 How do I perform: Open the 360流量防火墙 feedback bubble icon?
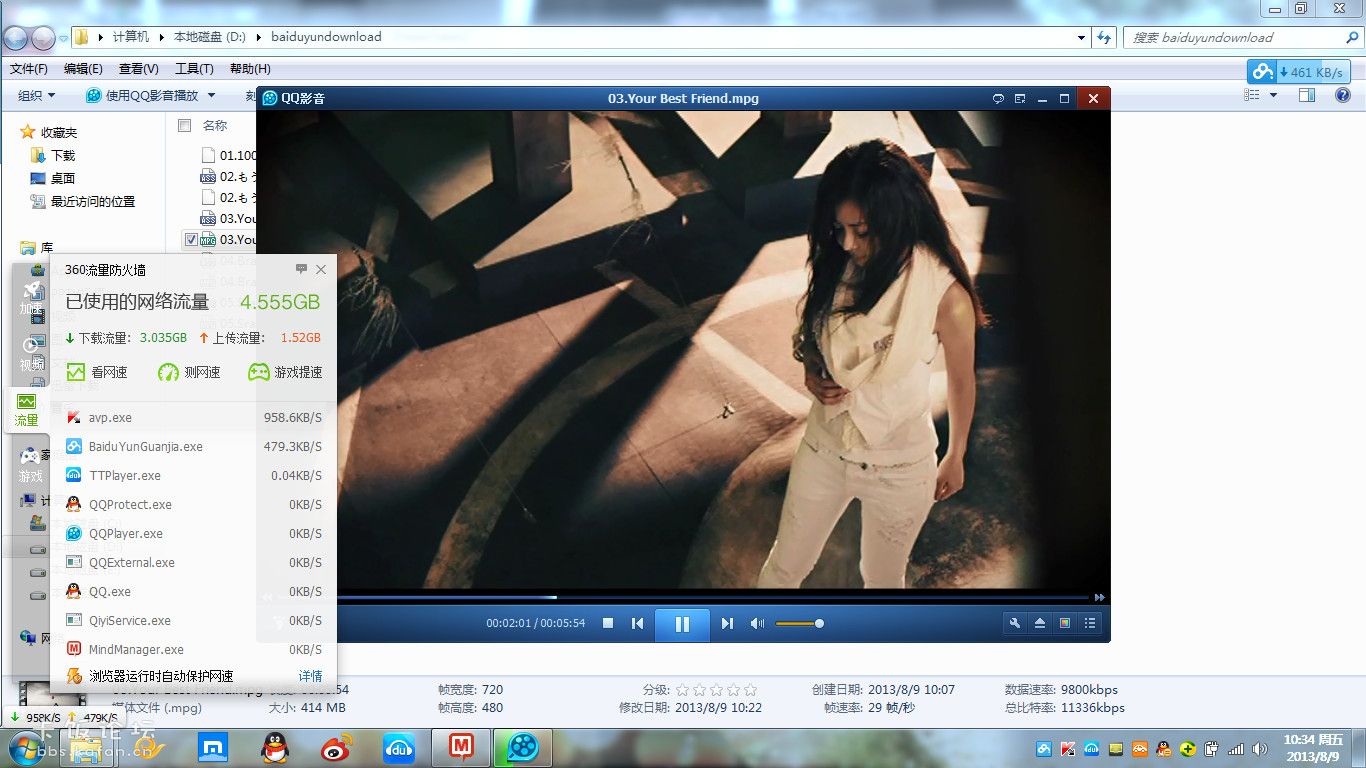point(301,270)
